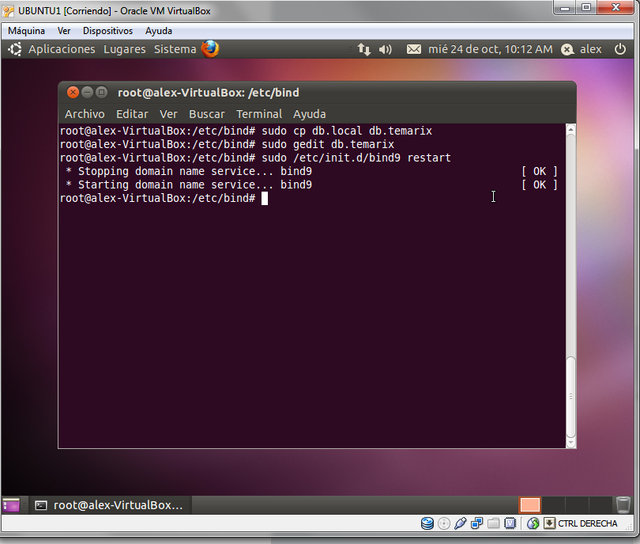Viewport: 640px width, 544px height.
Task: Click the OK status on Stopping line
Action: tap(539, 171)
